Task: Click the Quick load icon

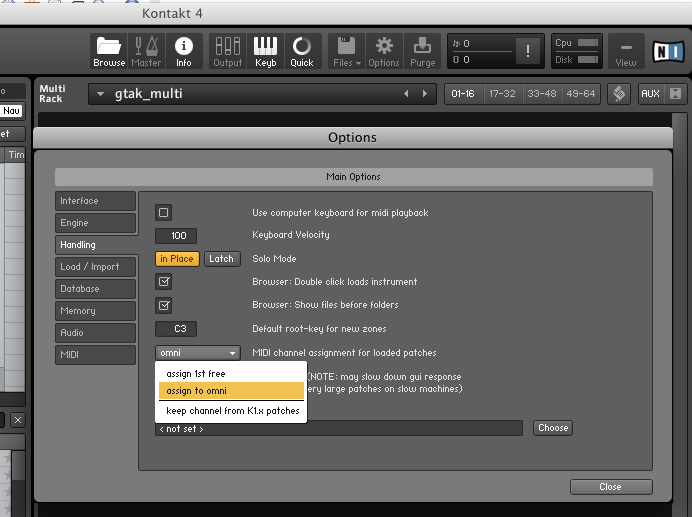Action: (x=301, y=50)
